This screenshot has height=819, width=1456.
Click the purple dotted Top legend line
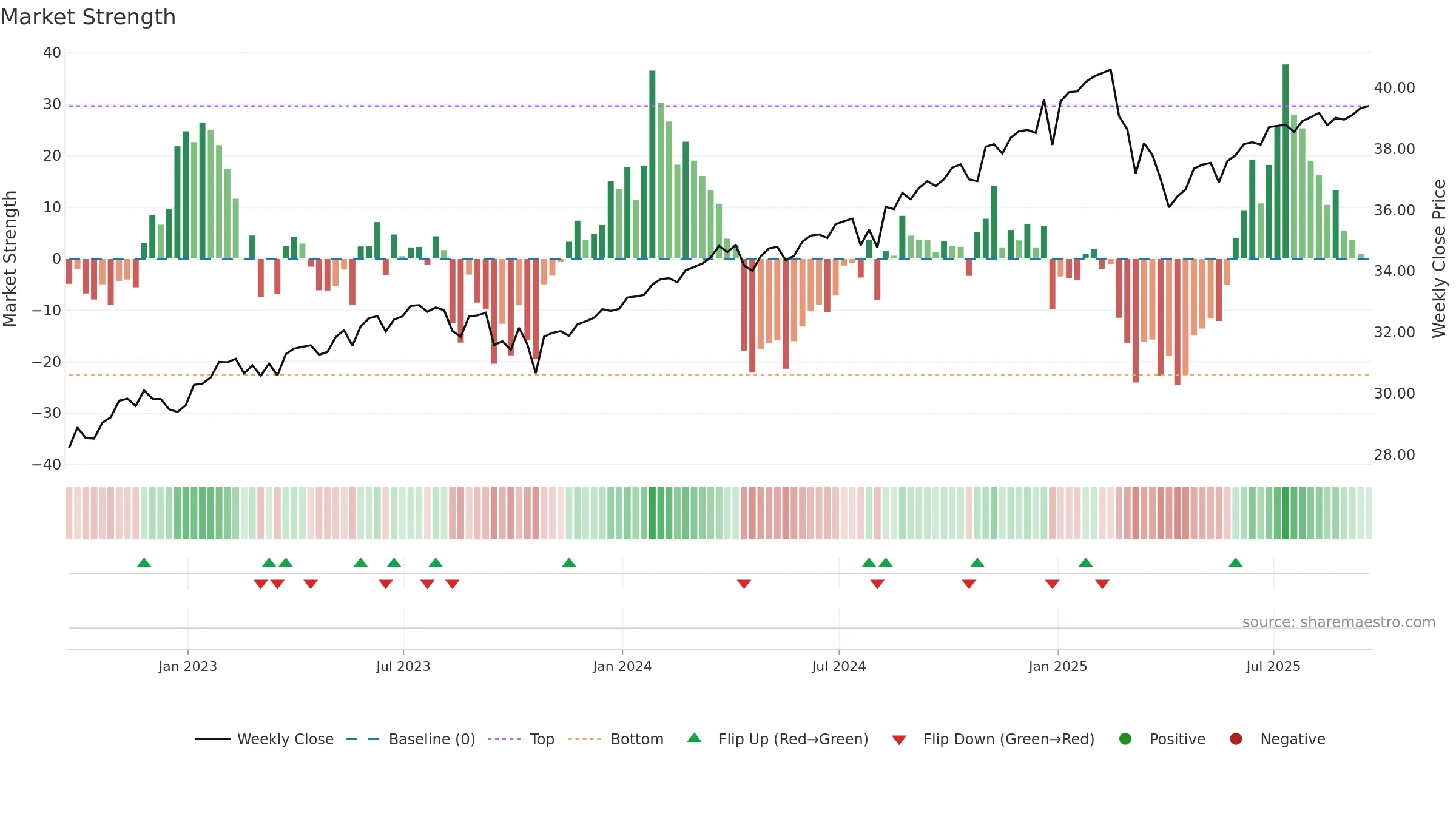coord(504,739)
